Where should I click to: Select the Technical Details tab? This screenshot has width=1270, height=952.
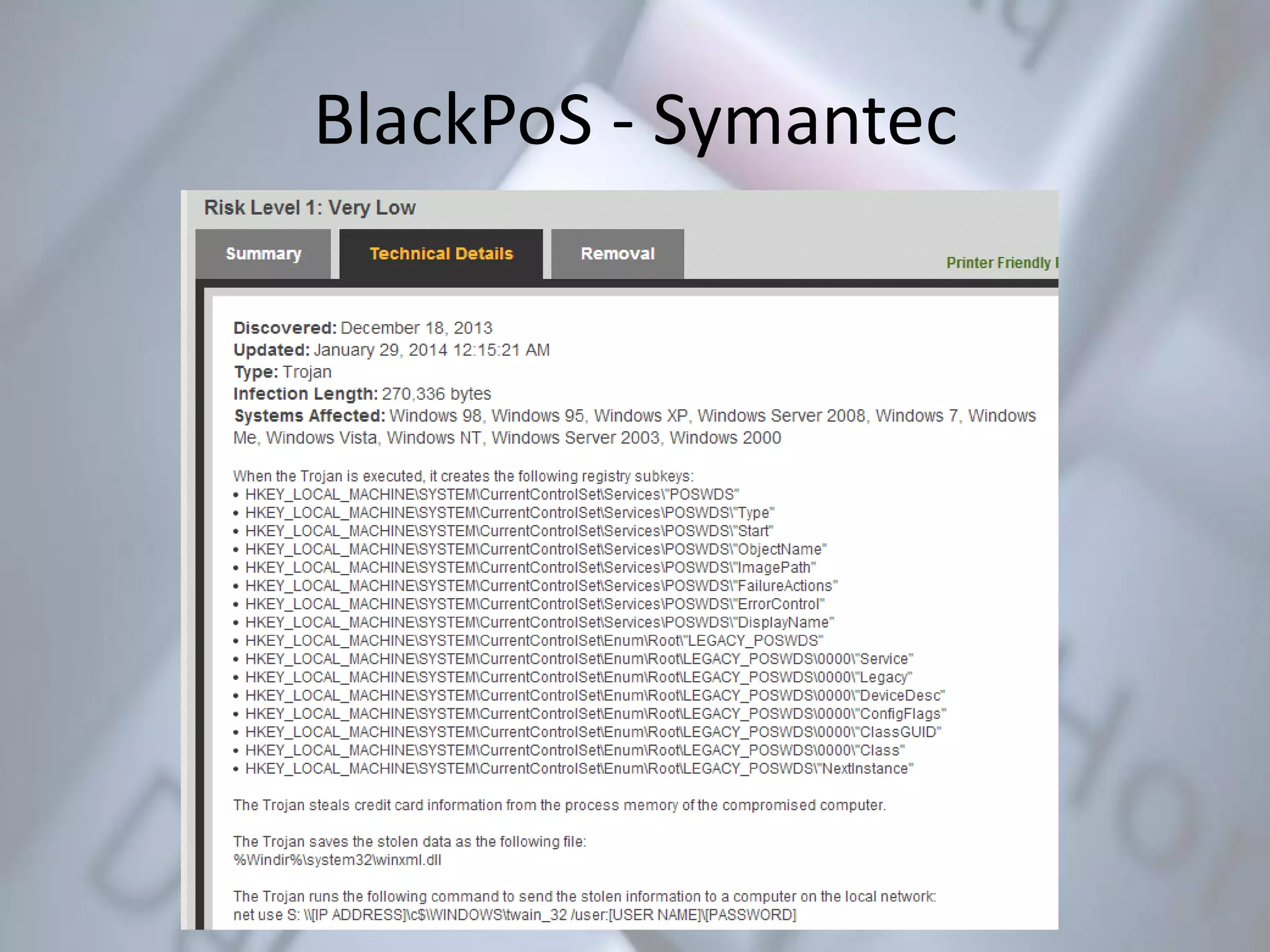tap(441, 254)
